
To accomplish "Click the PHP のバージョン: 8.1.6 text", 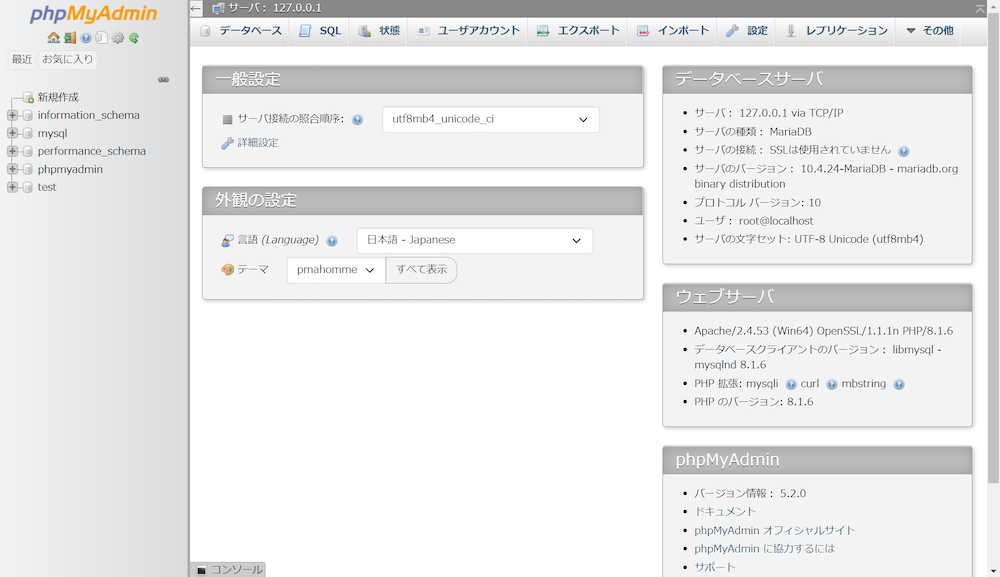I will point(754,402).
